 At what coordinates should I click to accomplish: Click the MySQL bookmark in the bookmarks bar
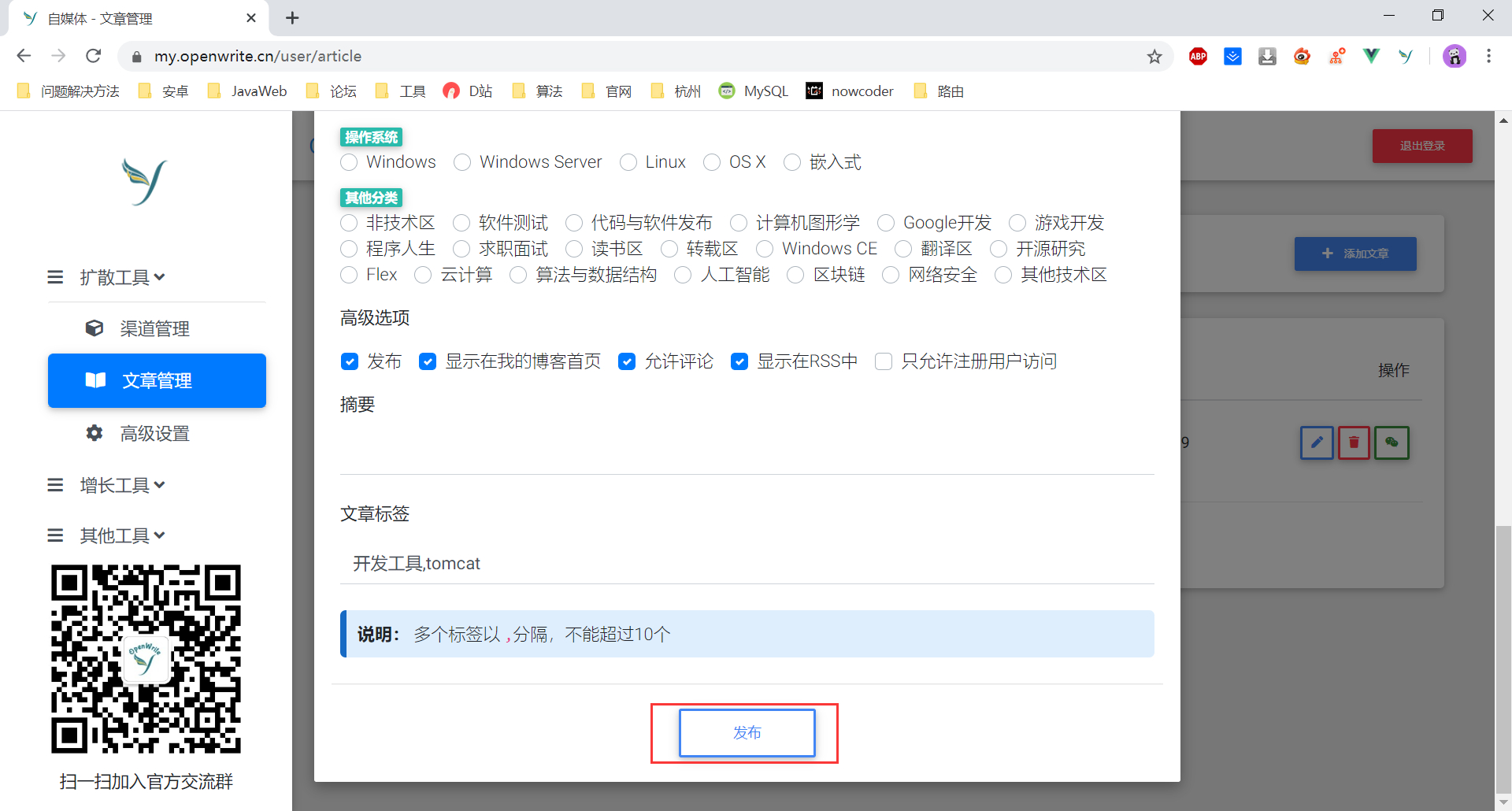tap(753, 91)
